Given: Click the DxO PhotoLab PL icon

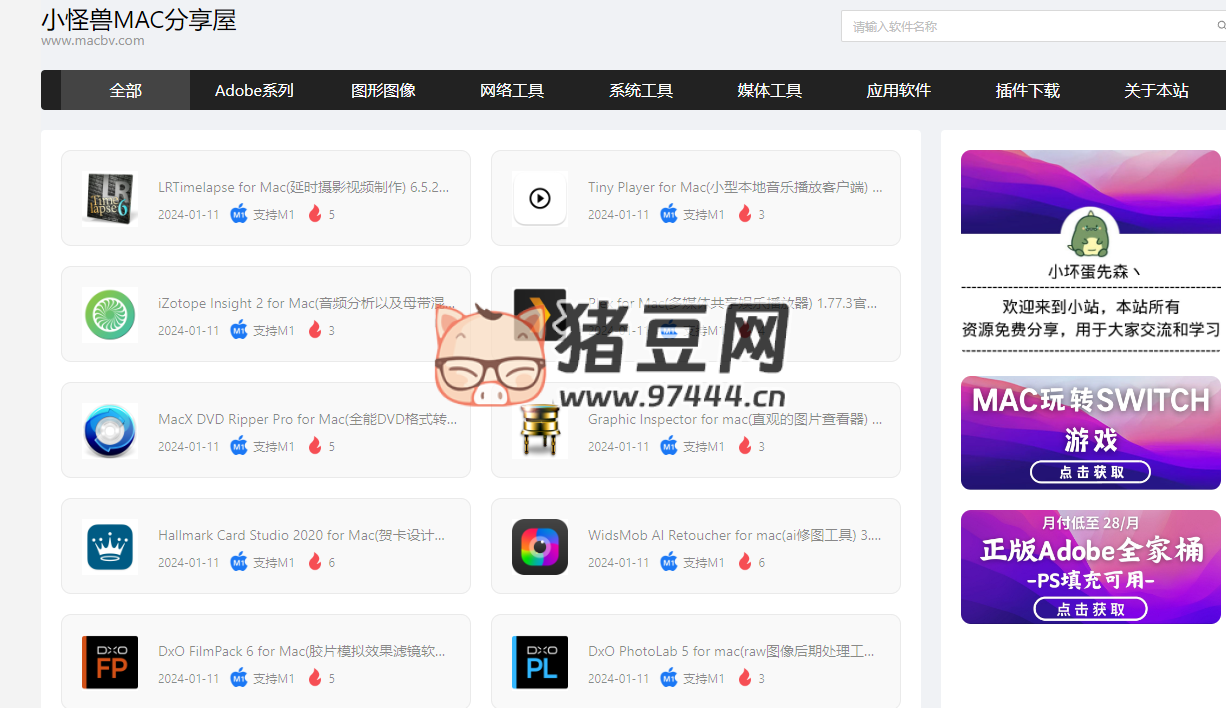Looking at the screenshot, I should pos(539,662).
